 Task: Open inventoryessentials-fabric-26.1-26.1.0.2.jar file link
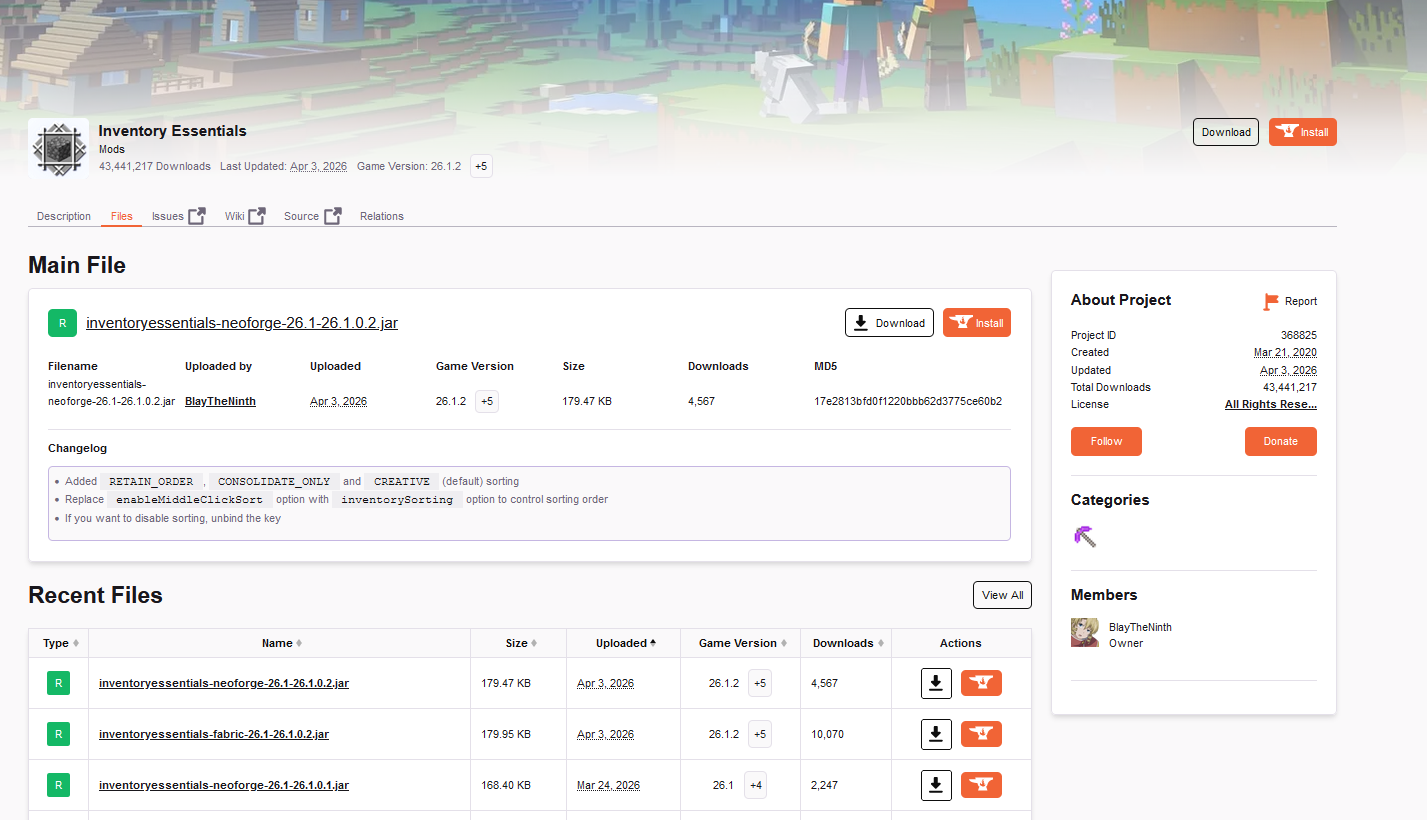pyautogui.click(x=214, y=734)
